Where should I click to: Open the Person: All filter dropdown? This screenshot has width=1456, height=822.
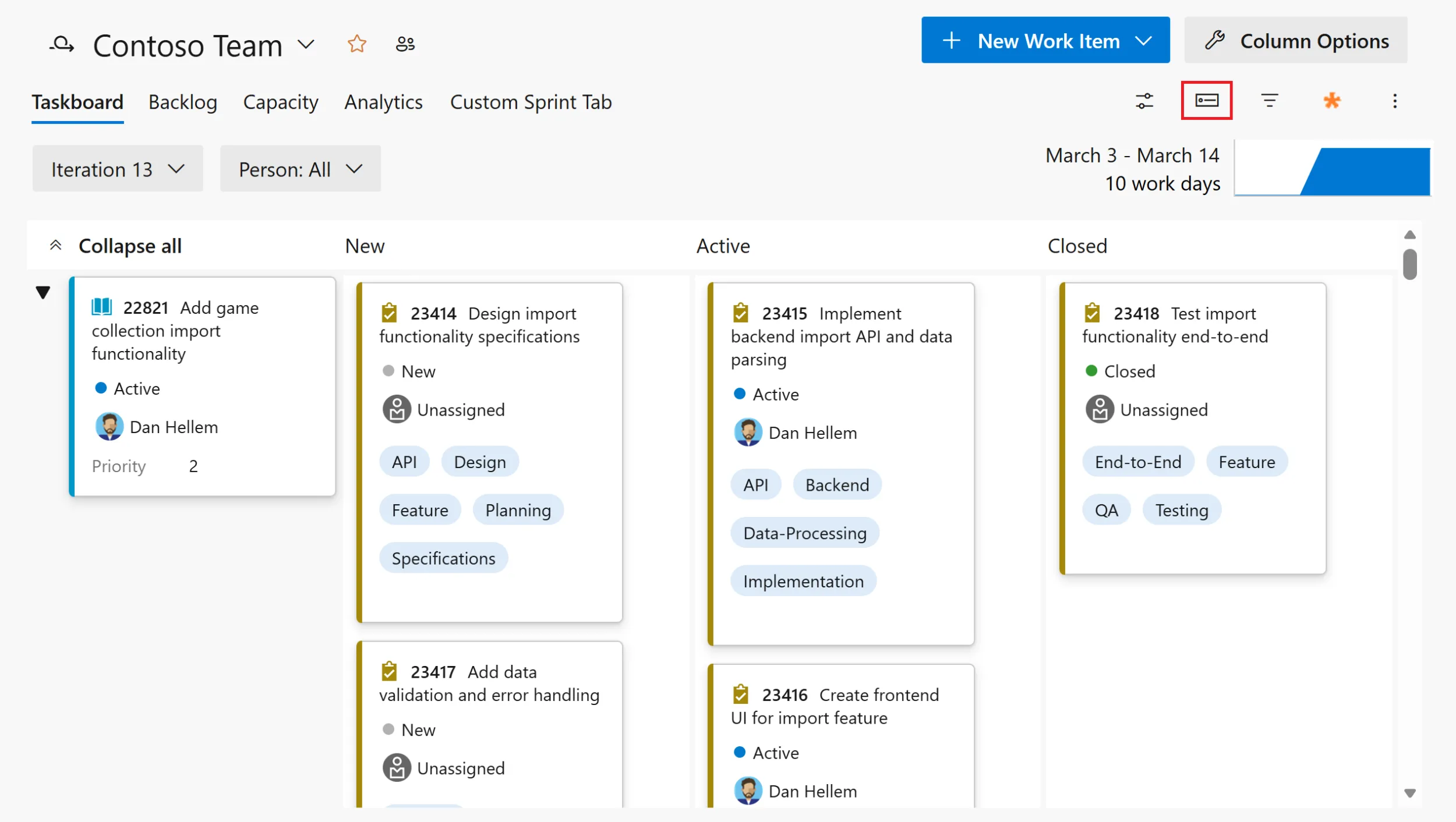click(x=299, y=168)
